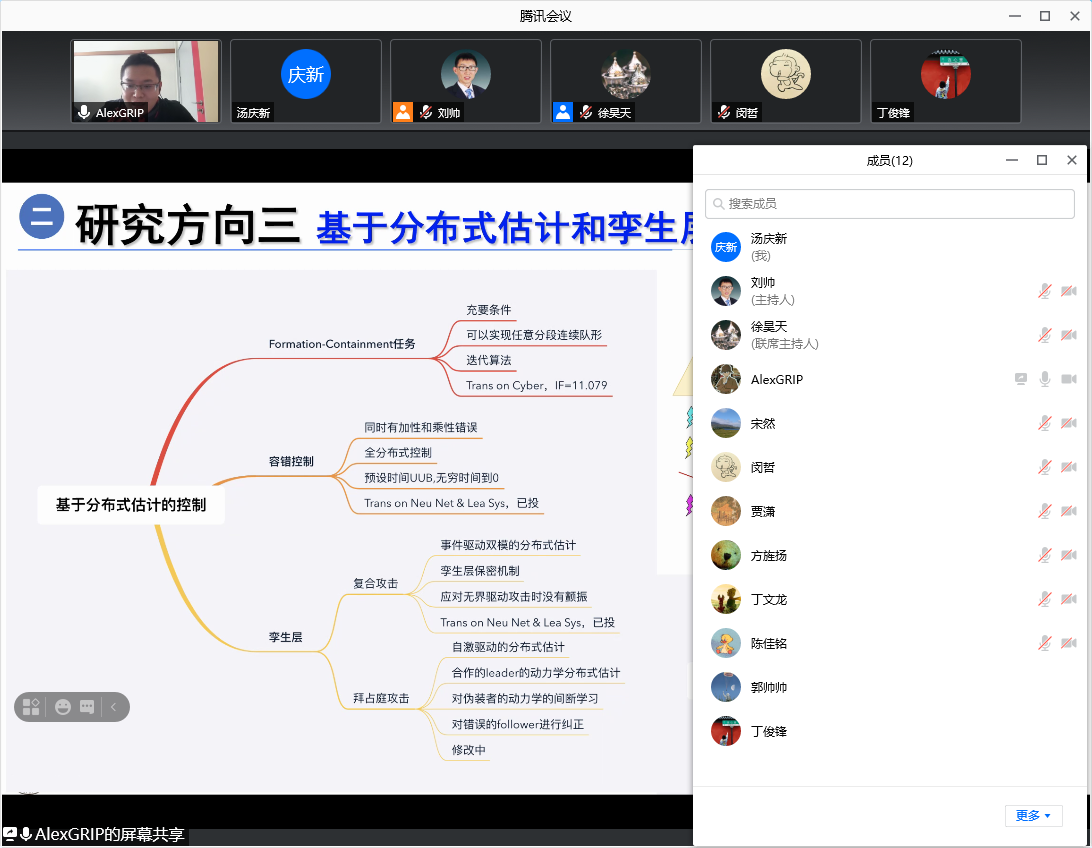Click the screen share icon beside AlexGRIP的屏幕共享
This screenshot has width=1092, height=848.
[10, 834]
